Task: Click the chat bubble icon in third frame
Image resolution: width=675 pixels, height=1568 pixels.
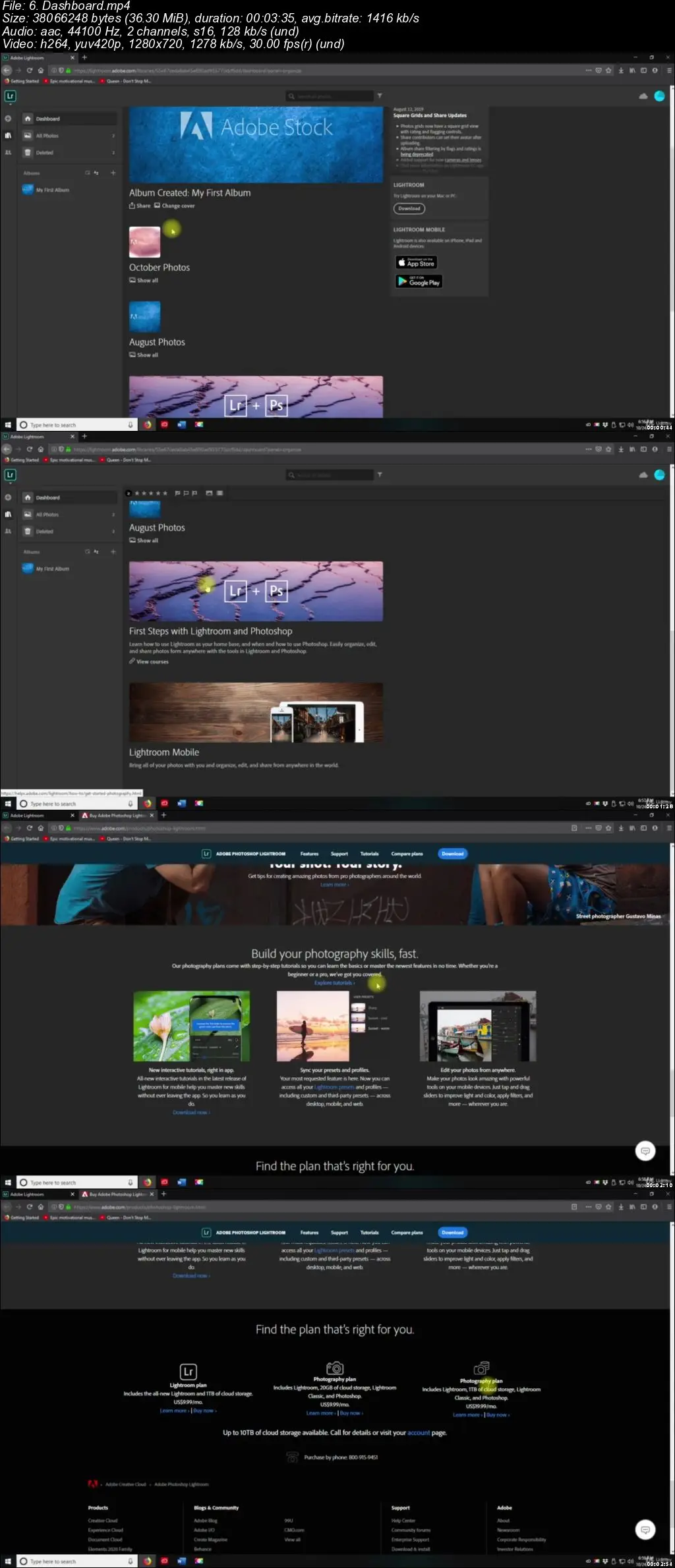Action: click(645, 1150)
